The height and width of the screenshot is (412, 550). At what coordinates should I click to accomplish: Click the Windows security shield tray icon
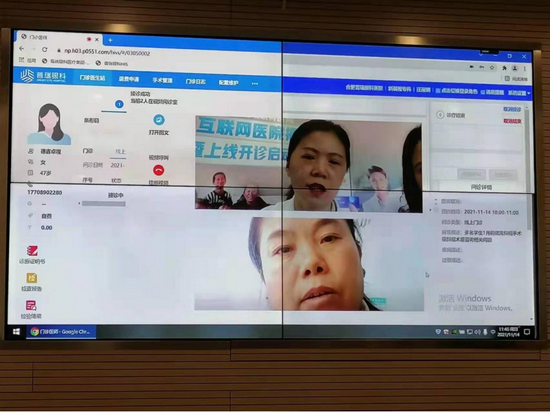438,331
